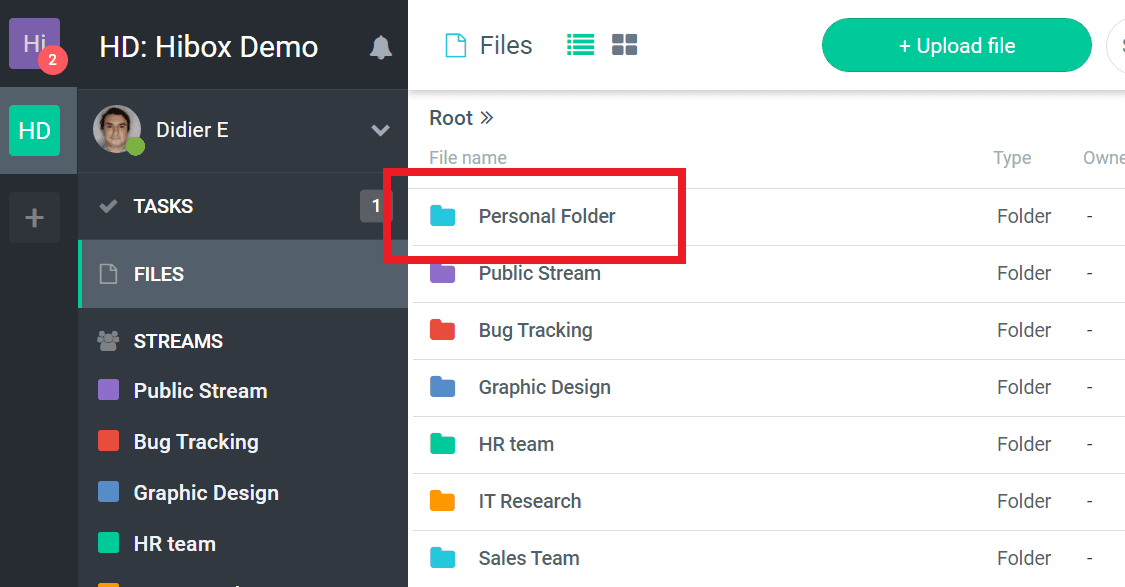Switch to grid view layout

click(x=625, y=45)
